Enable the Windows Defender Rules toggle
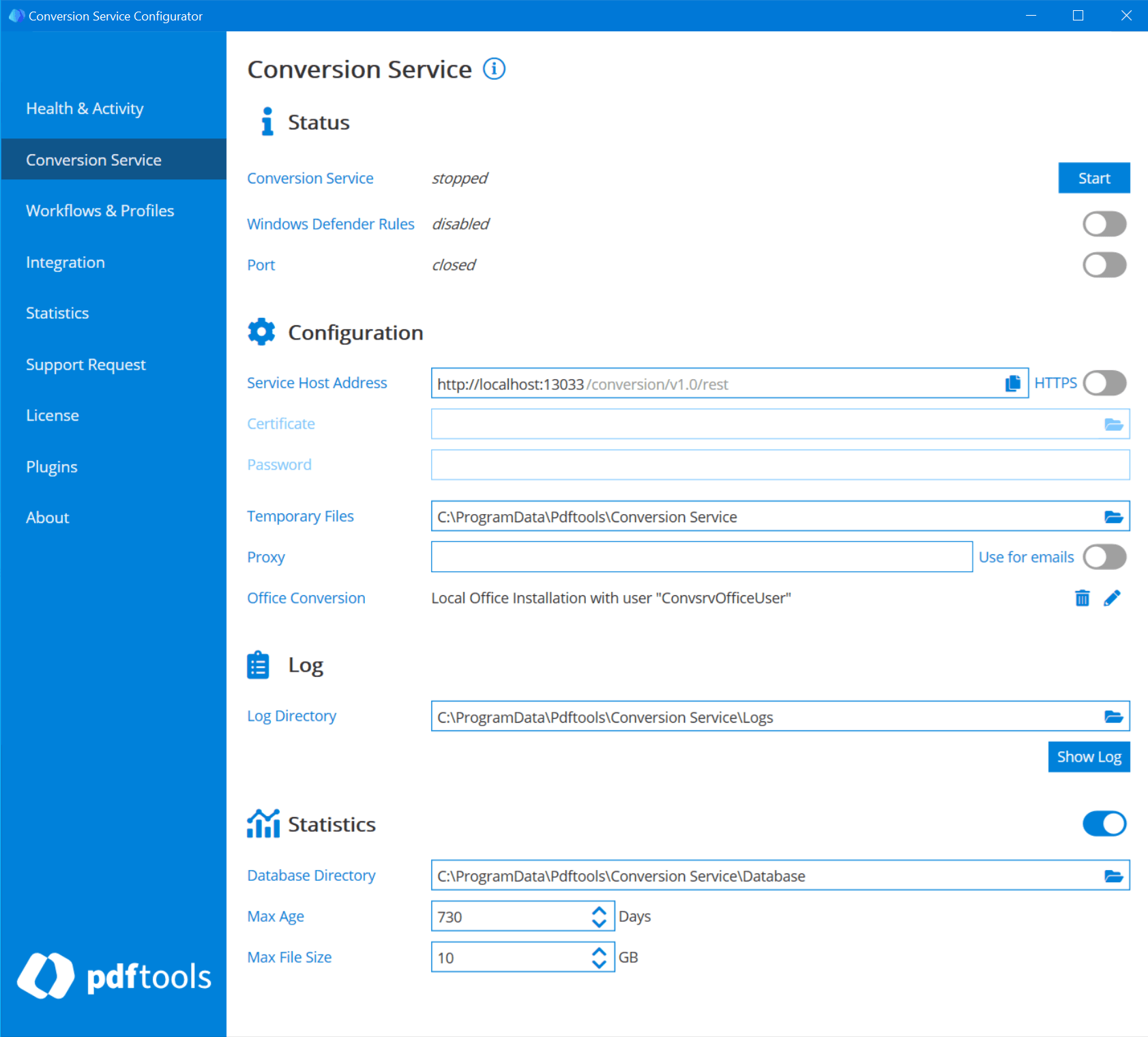This screenshot has width=1148, height=1037. pos(1104,224)
